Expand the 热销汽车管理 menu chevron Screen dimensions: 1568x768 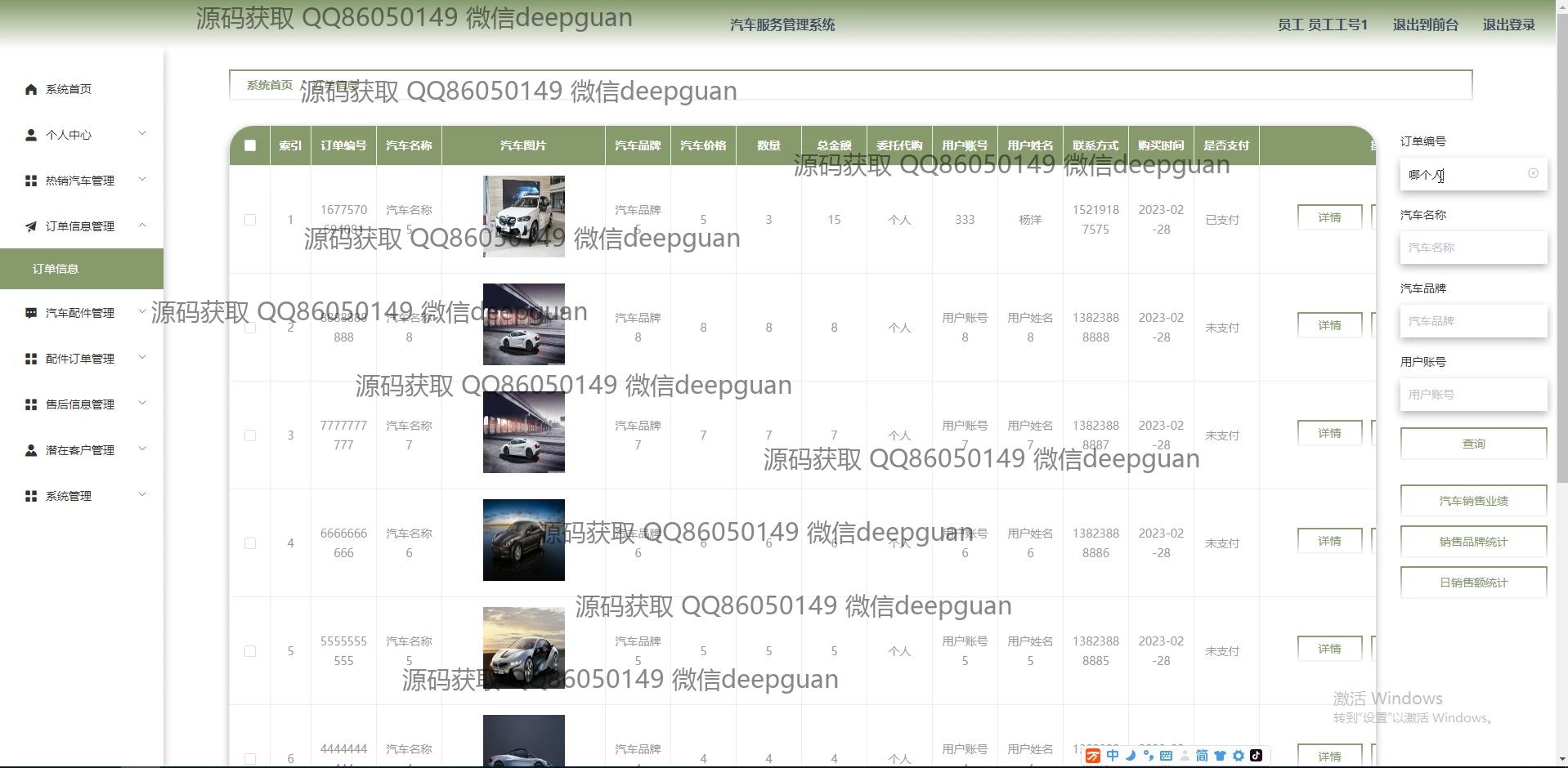click(x=142, y=180)
